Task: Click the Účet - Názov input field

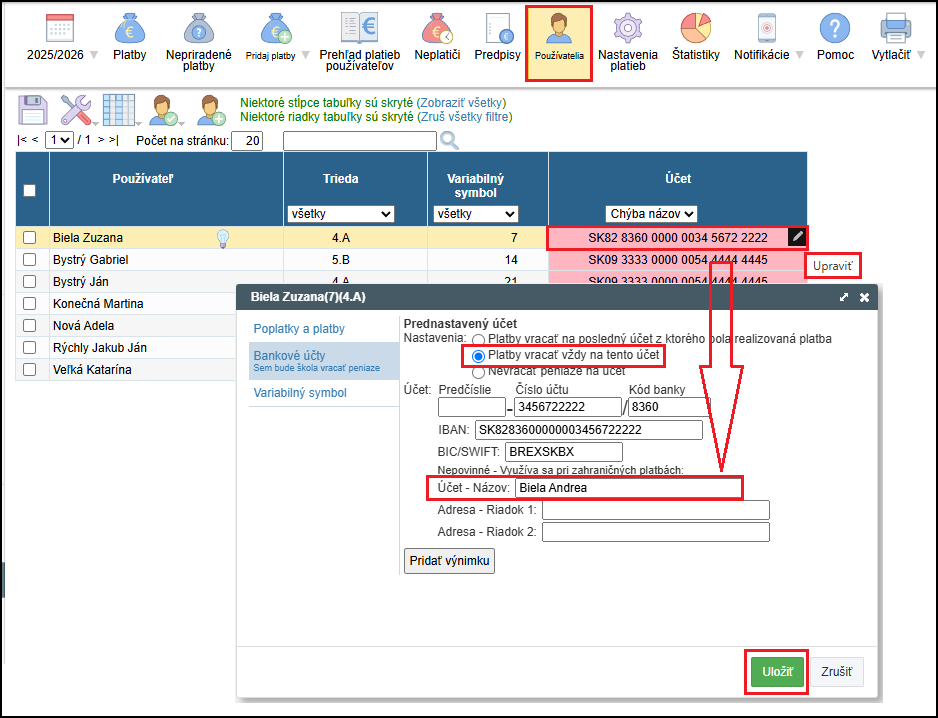Action: 627,488
